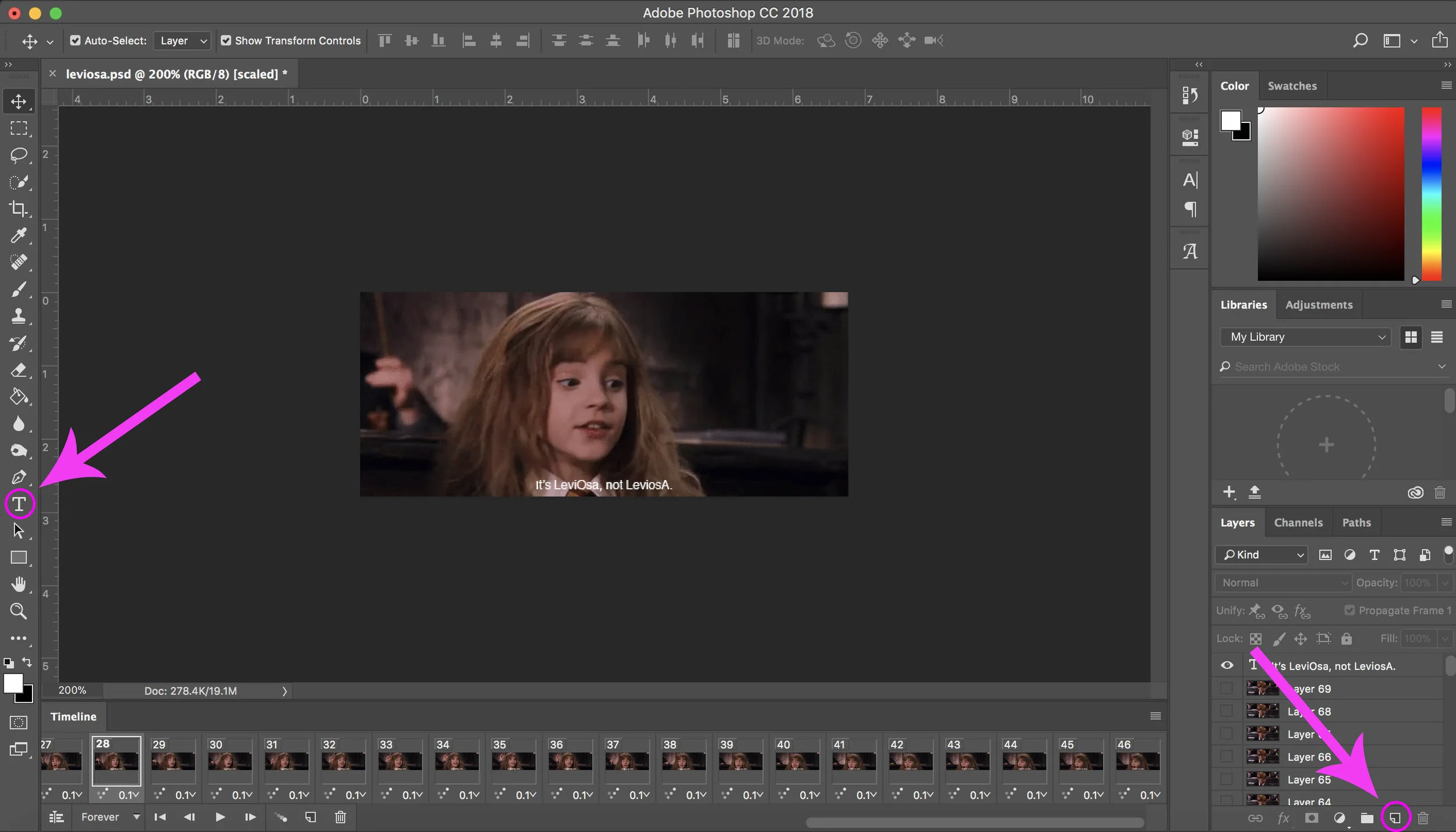Select the Brush tool
Viewport: 1456px width, 832px height.
pos(19,289)
